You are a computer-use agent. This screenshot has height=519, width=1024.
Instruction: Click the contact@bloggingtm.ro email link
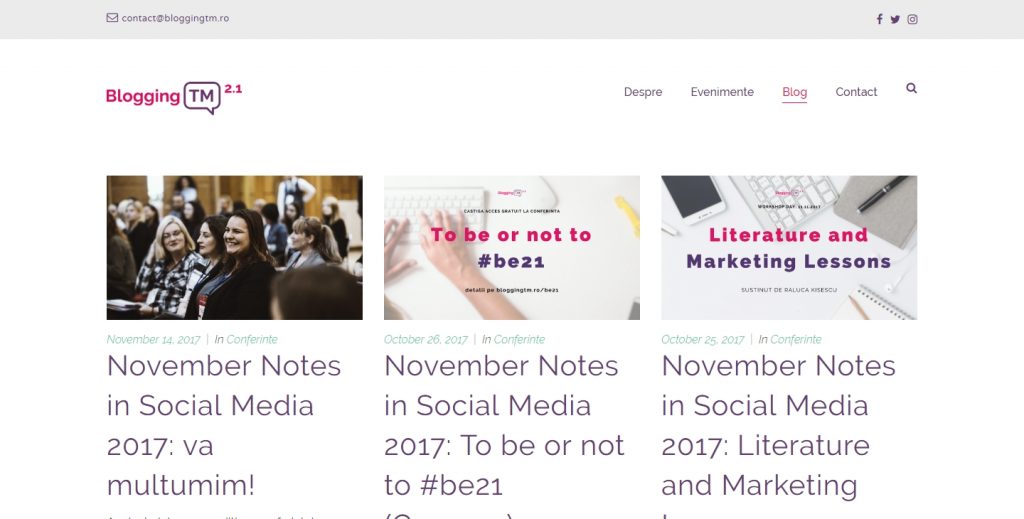pos(175,18)
